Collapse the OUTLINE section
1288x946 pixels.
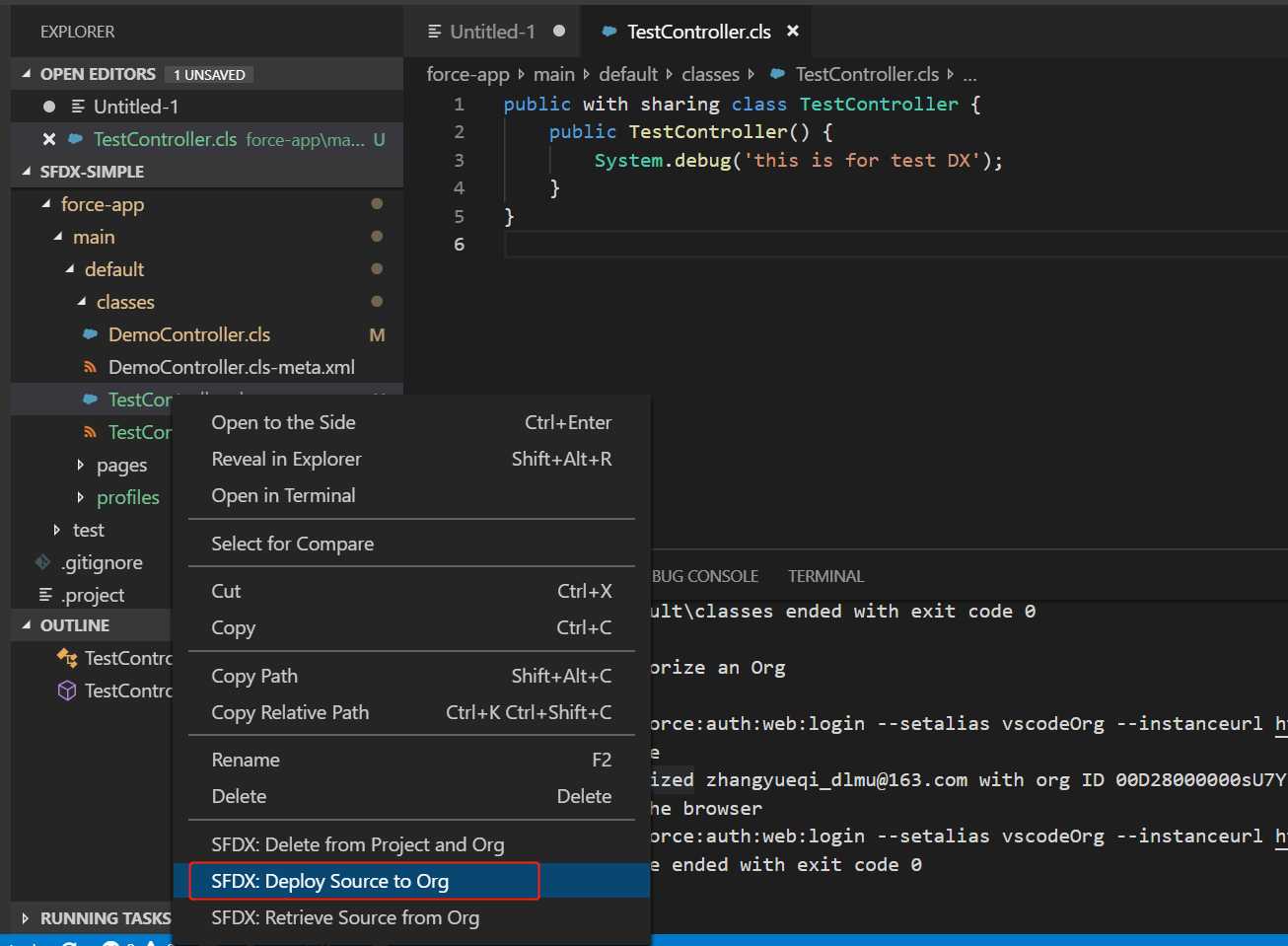[x=27, y=625]
